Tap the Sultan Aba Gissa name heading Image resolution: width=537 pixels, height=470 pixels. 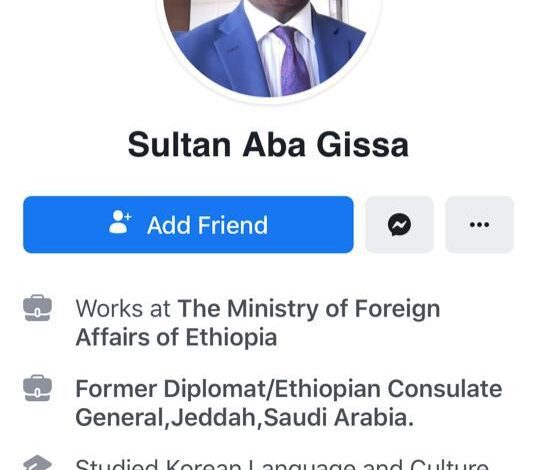tap(268, 145)
